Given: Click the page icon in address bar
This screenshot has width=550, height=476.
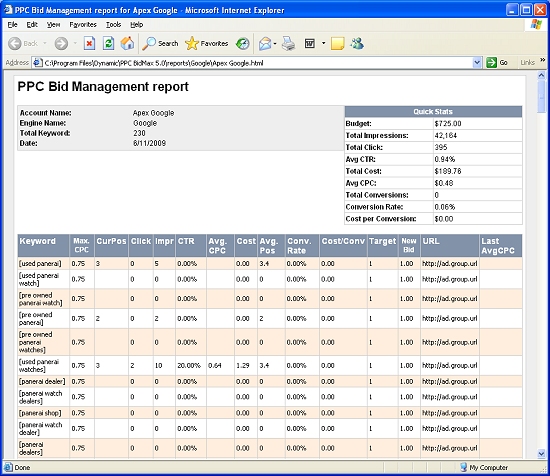Looking at the screenshot, I should [x=37, y=63].
